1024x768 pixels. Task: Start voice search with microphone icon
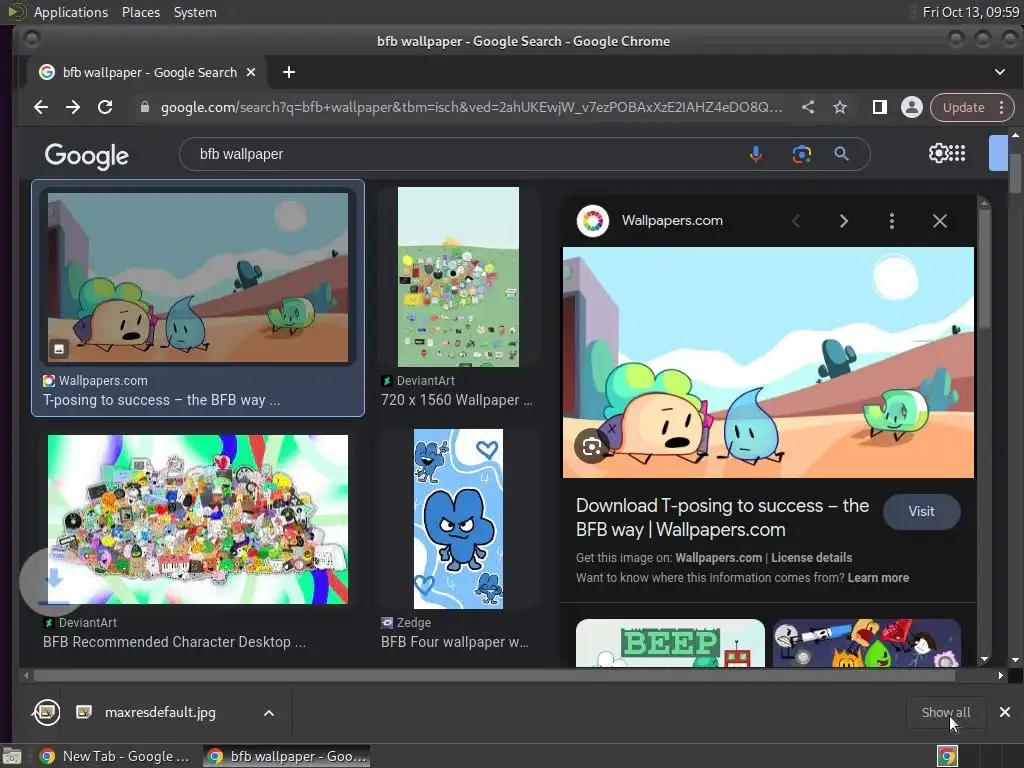point(756,154)
